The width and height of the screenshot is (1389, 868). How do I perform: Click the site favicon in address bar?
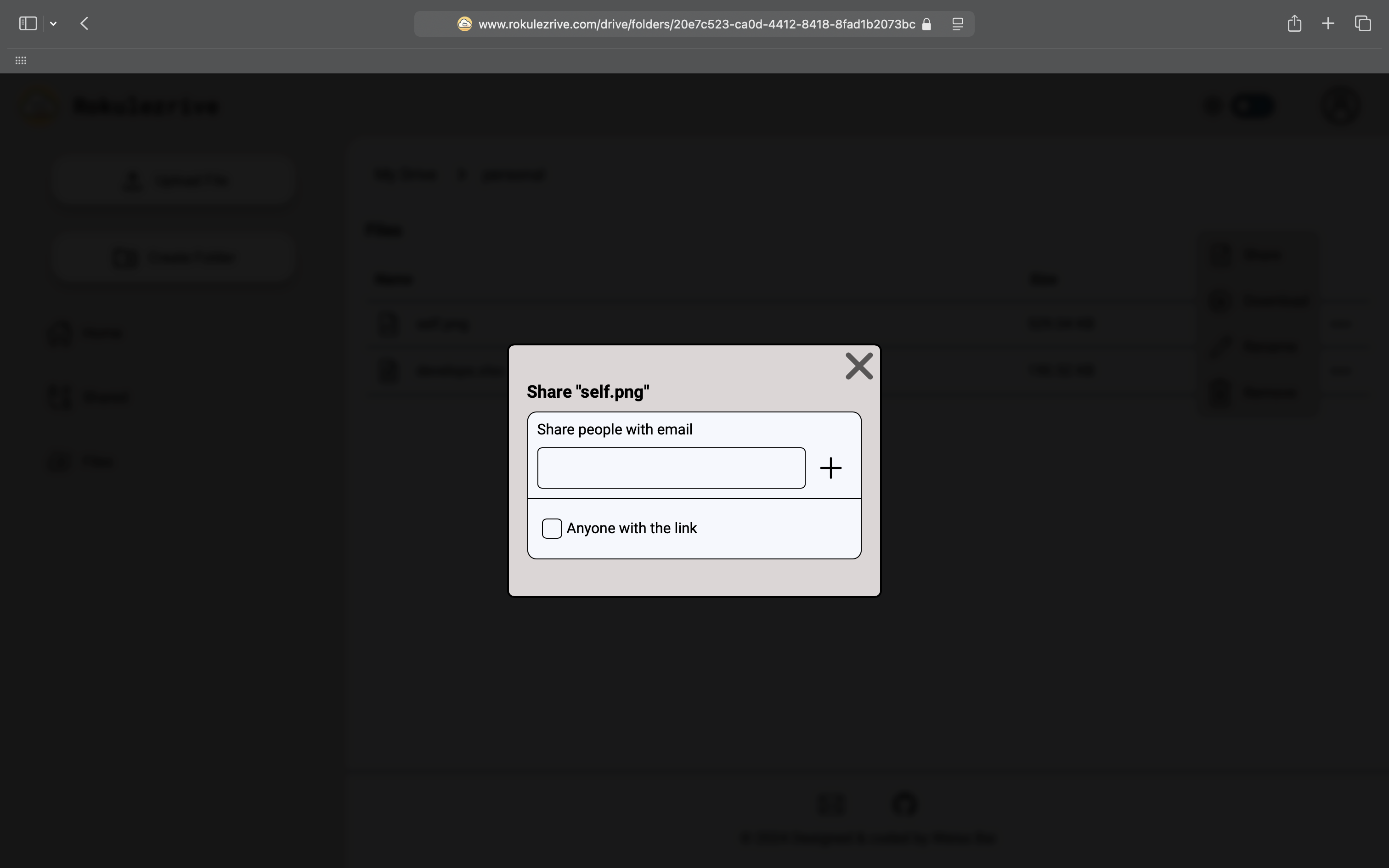click(464, 23)
